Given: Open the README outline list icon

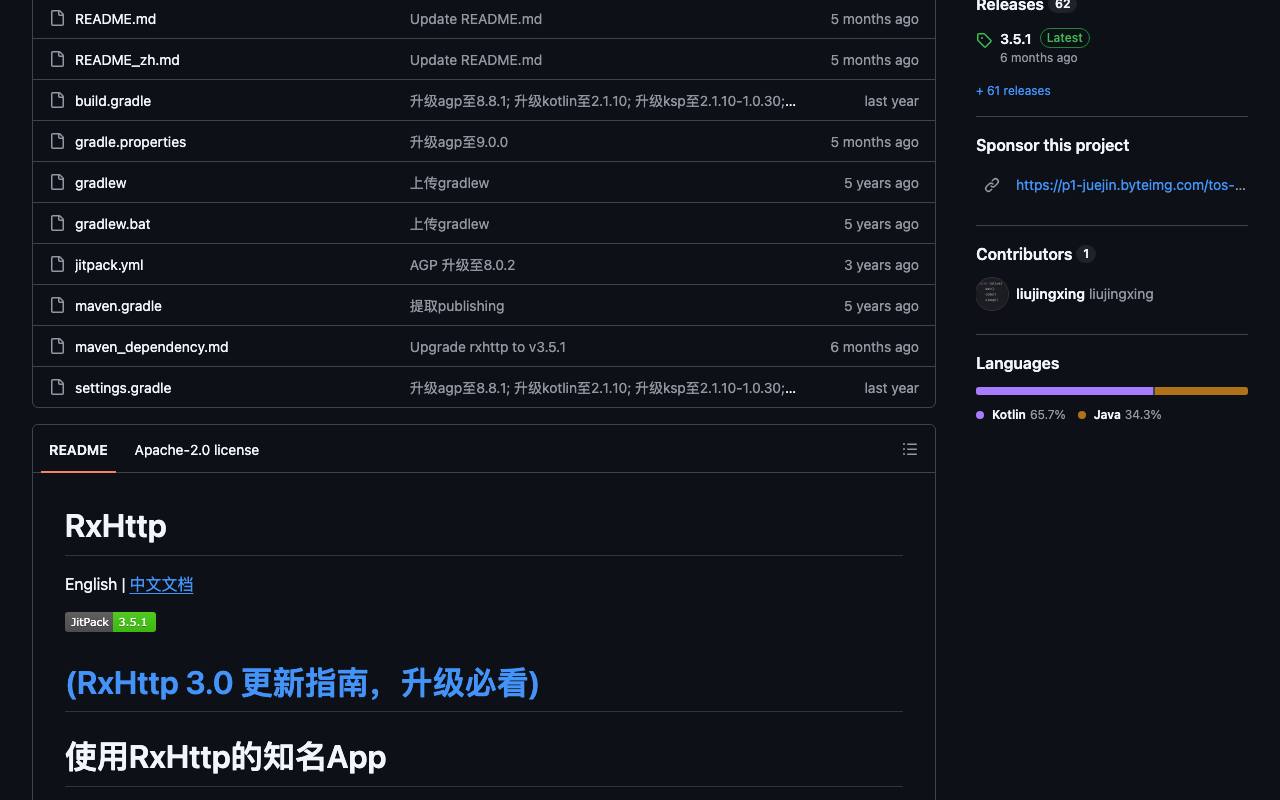Looking at the screenshot, I should tap(910, 449).
